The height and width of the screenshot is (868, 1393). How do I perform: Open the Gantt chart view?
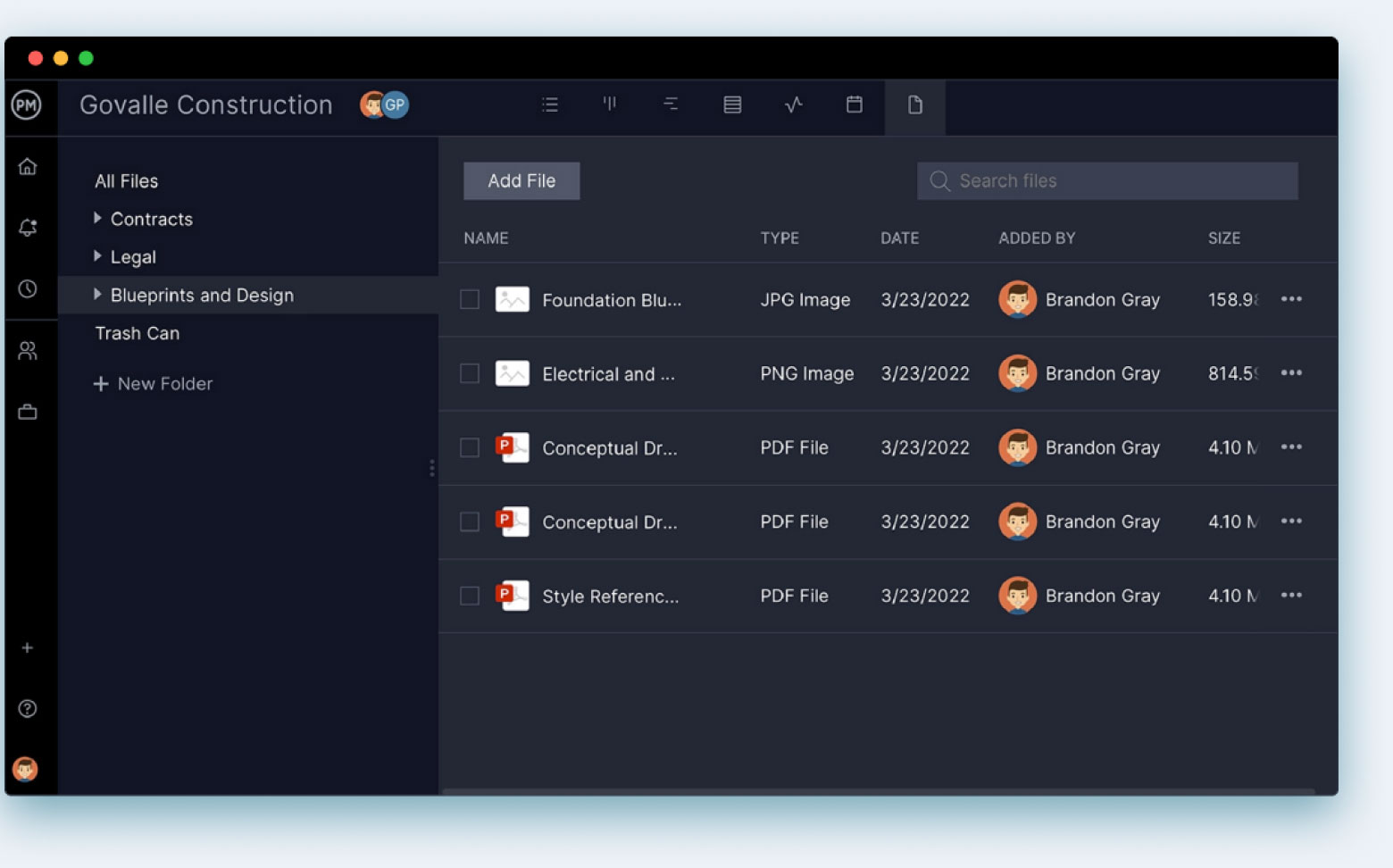tap(671, 104)
